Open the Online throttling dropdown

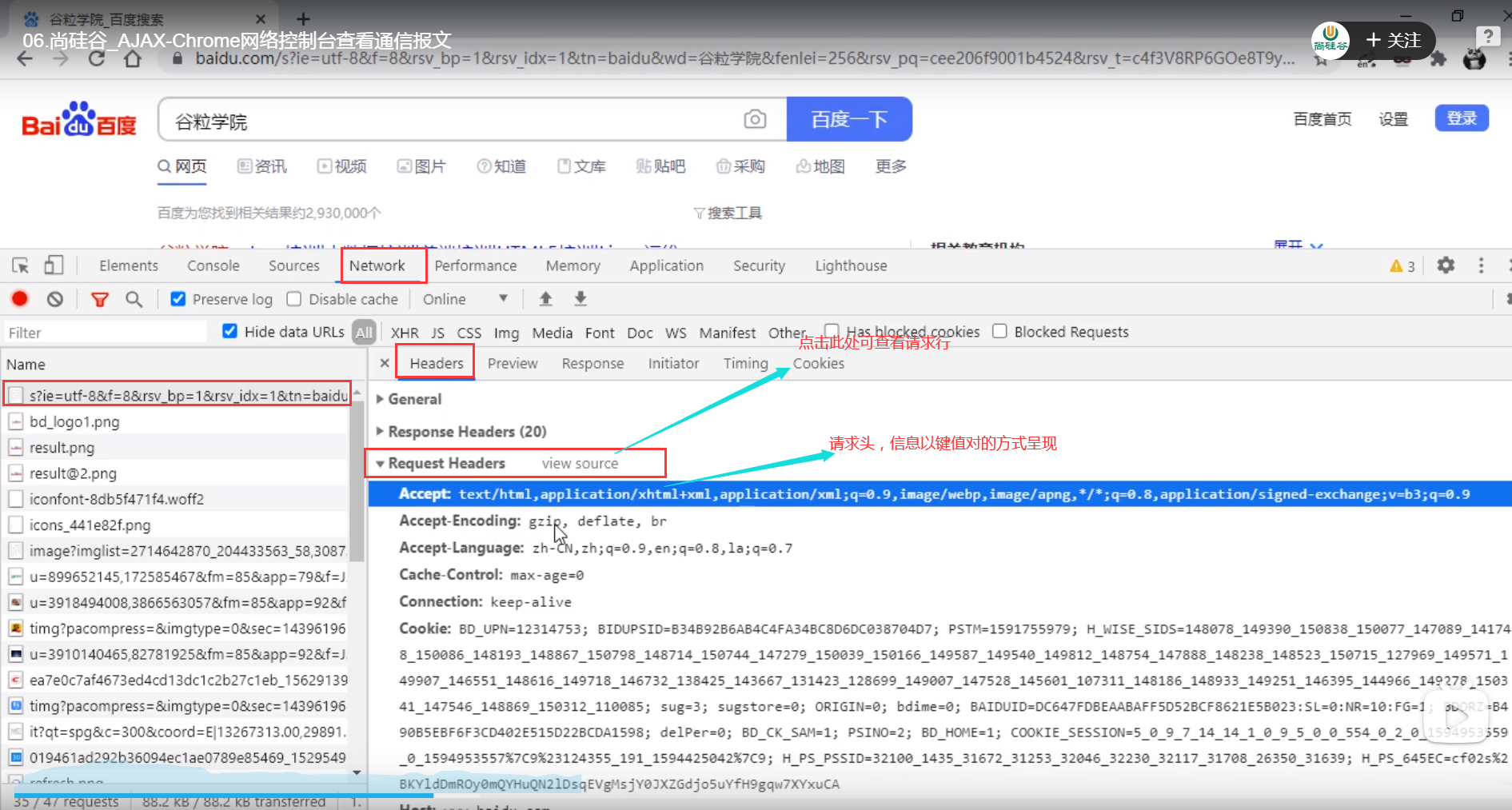pos(465,299)
